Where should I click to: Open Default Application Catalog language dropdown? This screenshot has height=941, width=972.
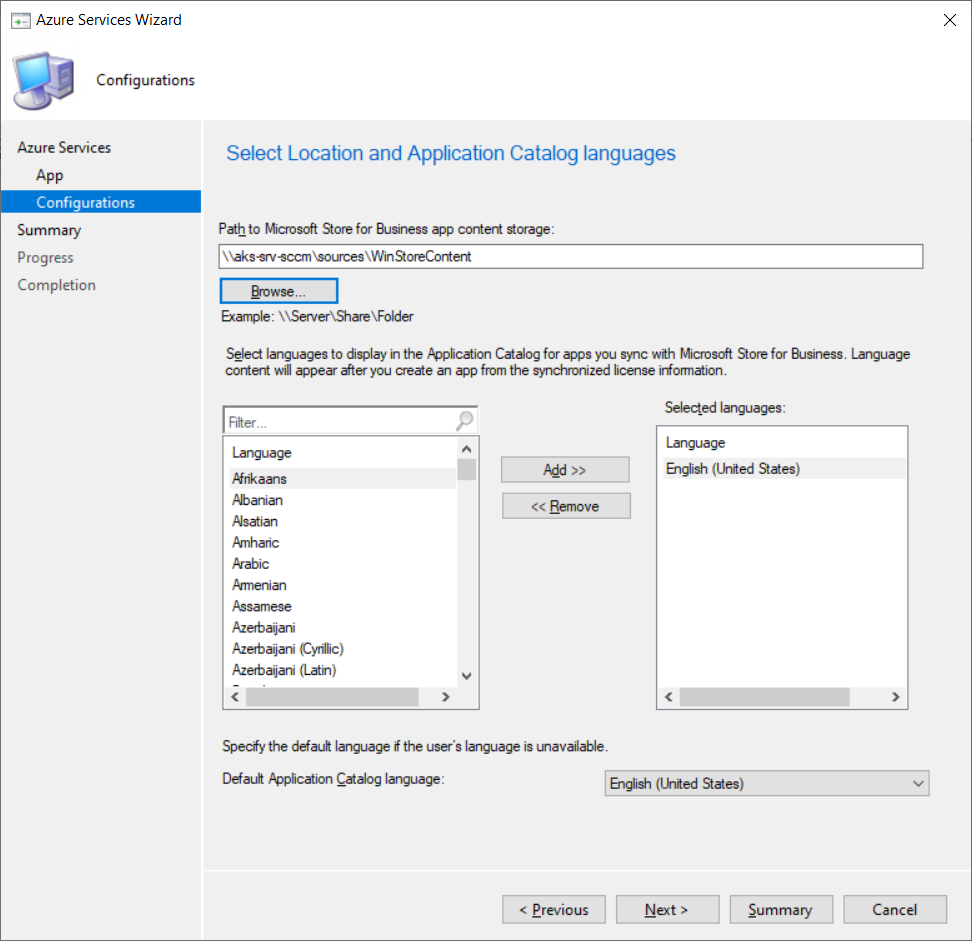click(767, 784)
